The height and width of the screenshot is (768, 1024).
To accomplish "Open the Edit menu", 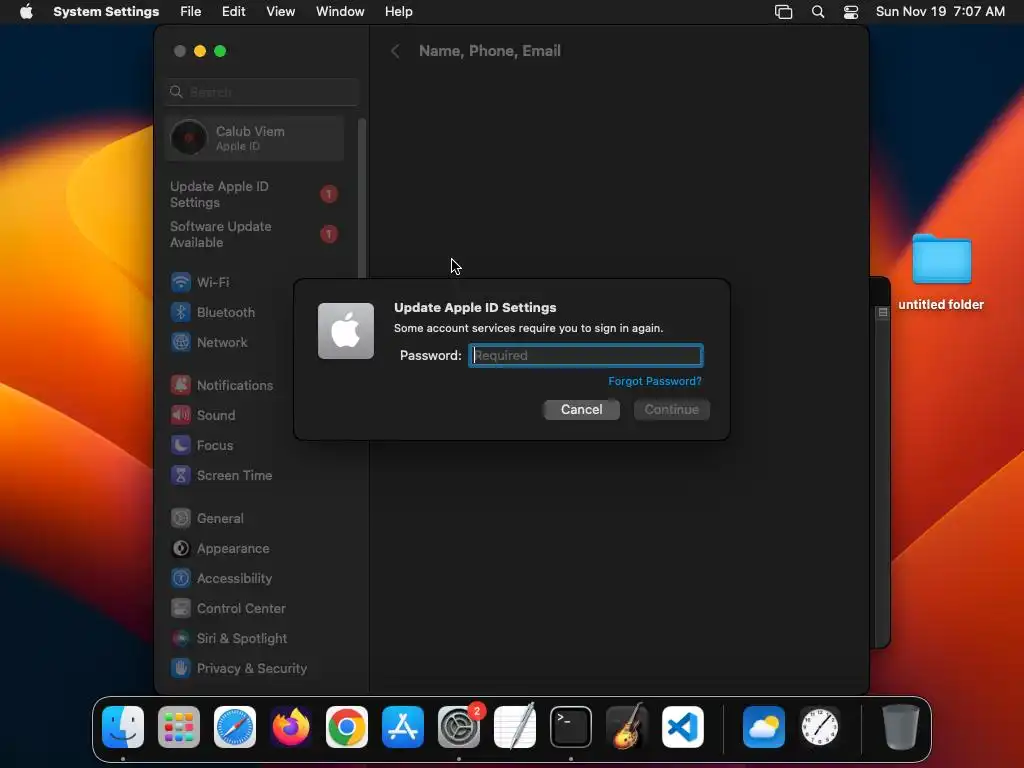I will pos(234,12).
